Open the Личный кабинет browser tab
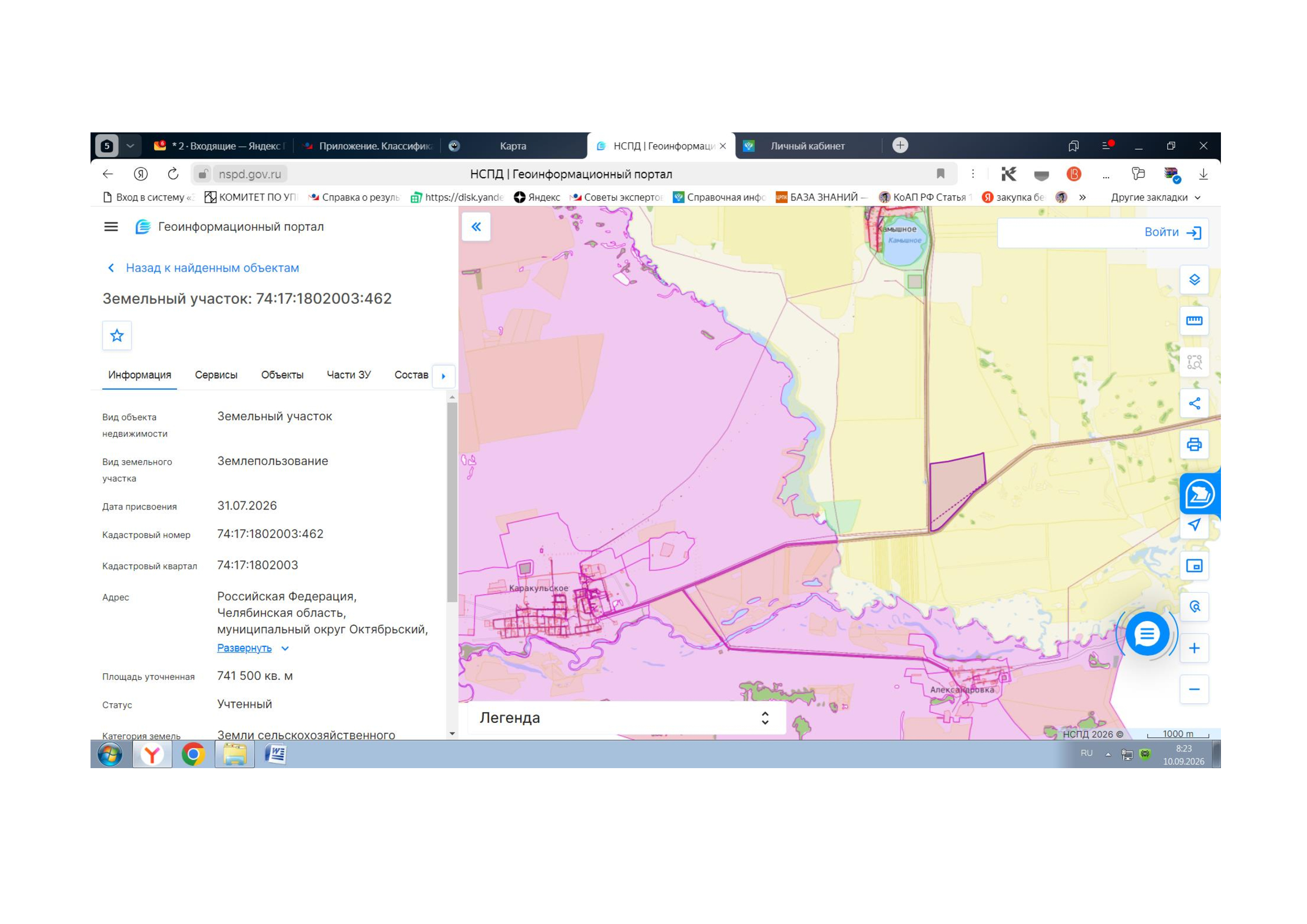Image resolution: width=1307 pixels, height=924 pixels. click(x=807, y=146)
